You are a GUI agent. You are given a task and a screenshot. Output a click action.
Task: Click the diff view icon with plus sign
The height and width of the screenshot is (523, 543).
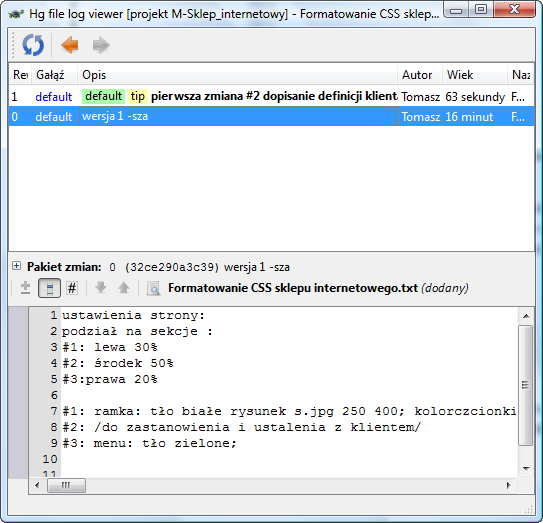25,288
